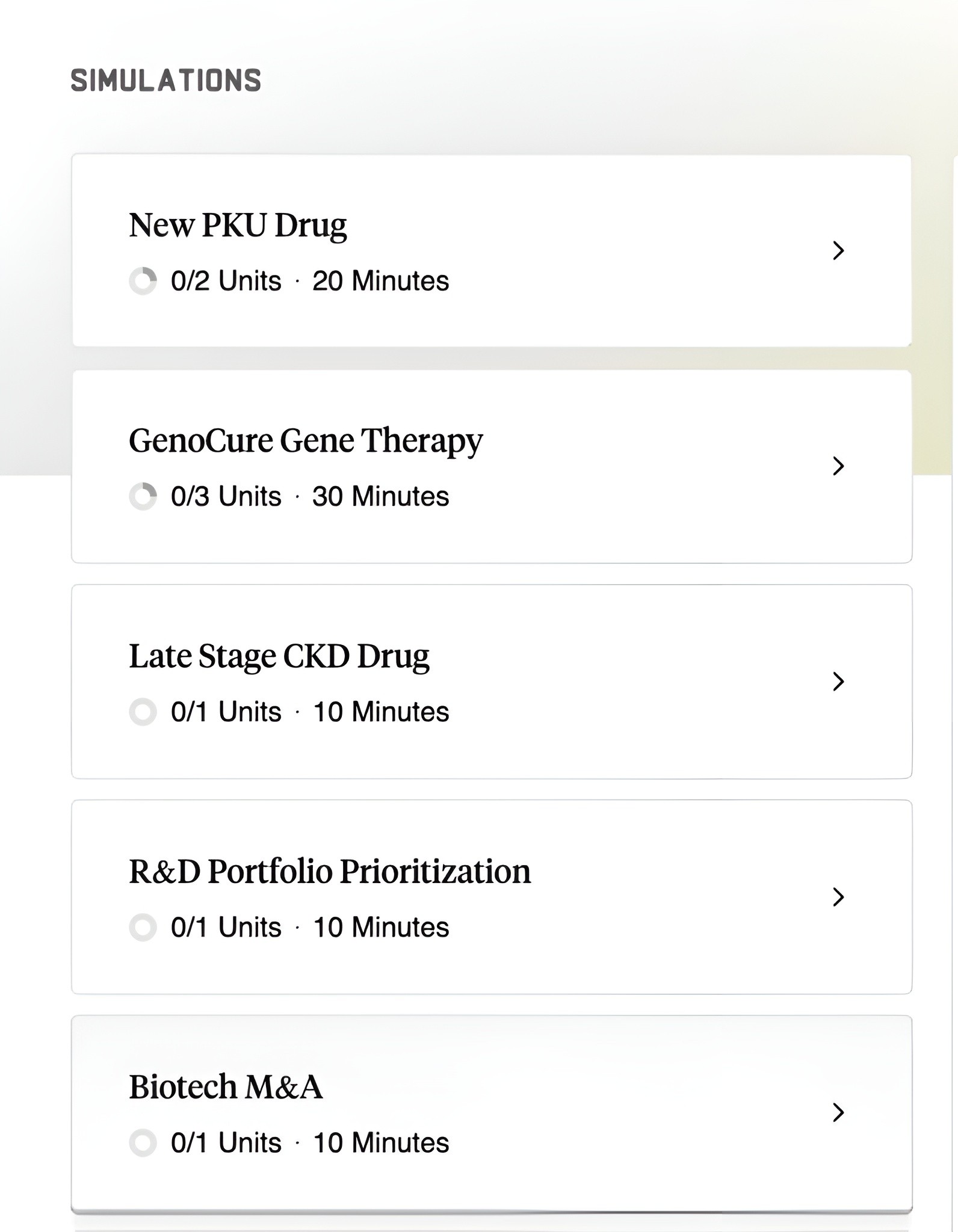Select the GenoCure Gene Therapy title
958x1232 pixels.
coord(306,441)
